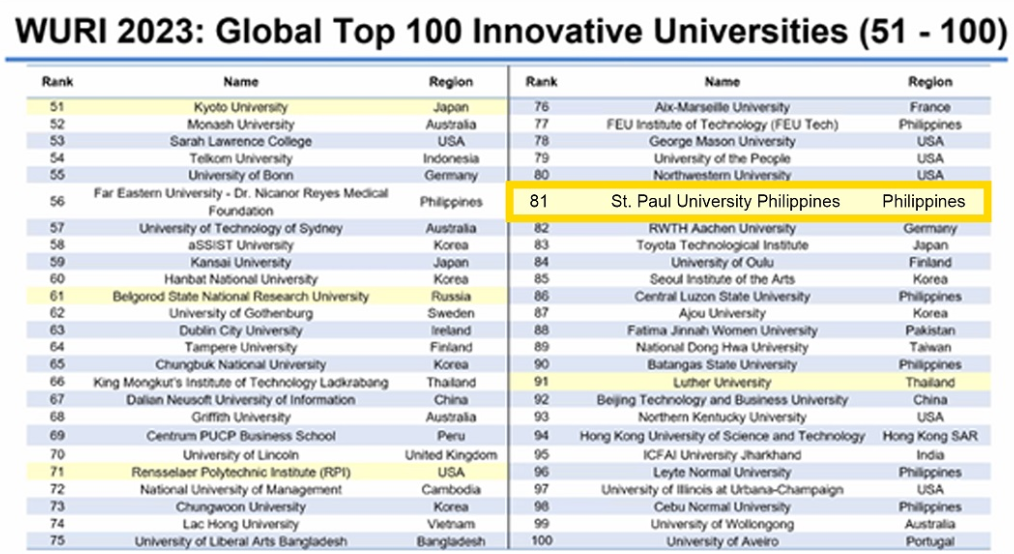
Task: Select 'Kyoto University' in rank 51 row
Action: [241, 107]
